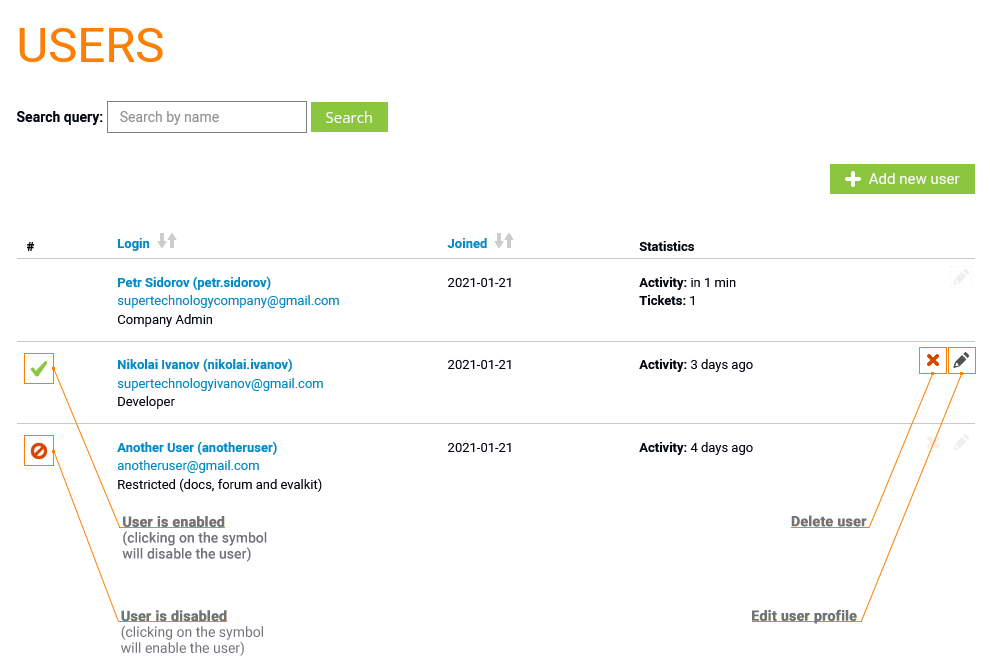Click sort arrows next to Login header

[167, 241]
